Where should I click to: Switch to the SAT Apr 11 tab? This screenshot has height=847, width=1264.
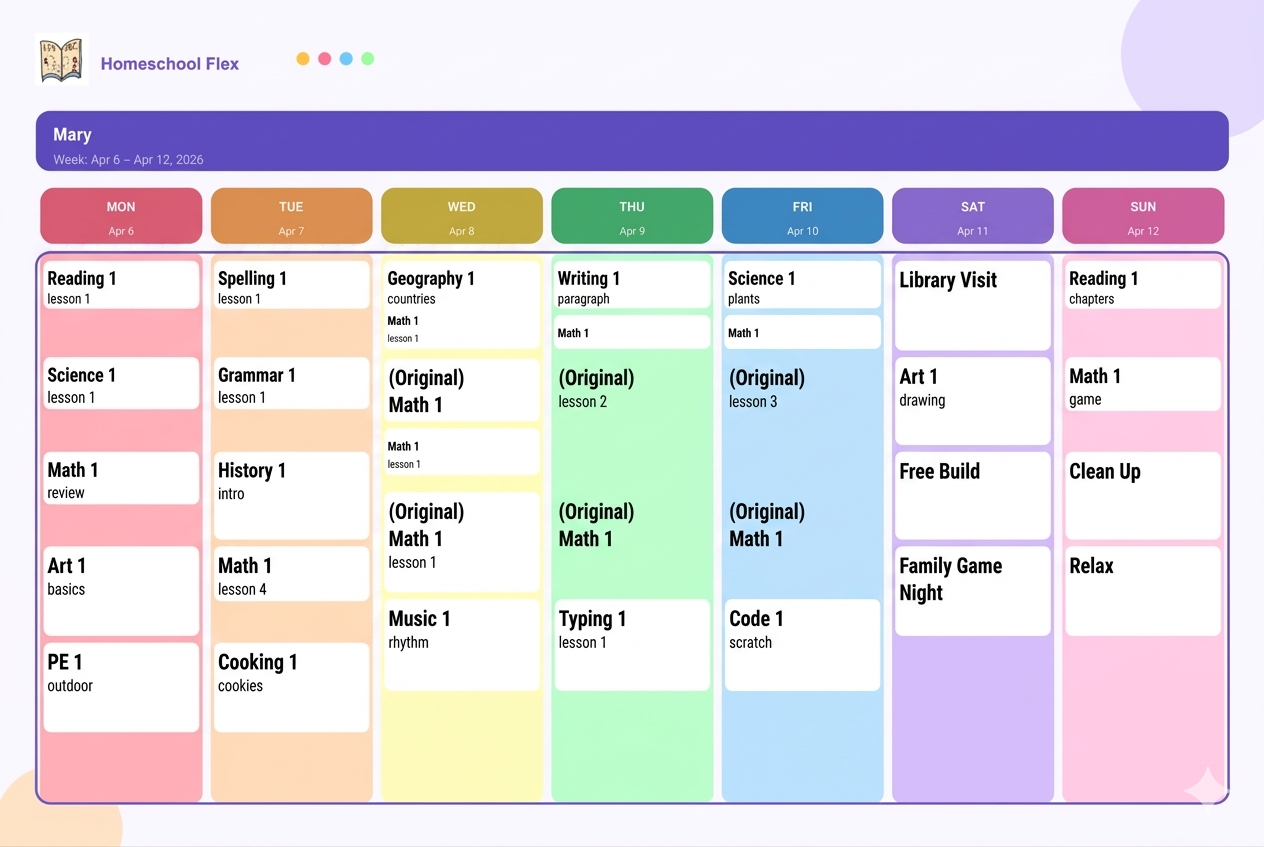click(x=972, y=216)
